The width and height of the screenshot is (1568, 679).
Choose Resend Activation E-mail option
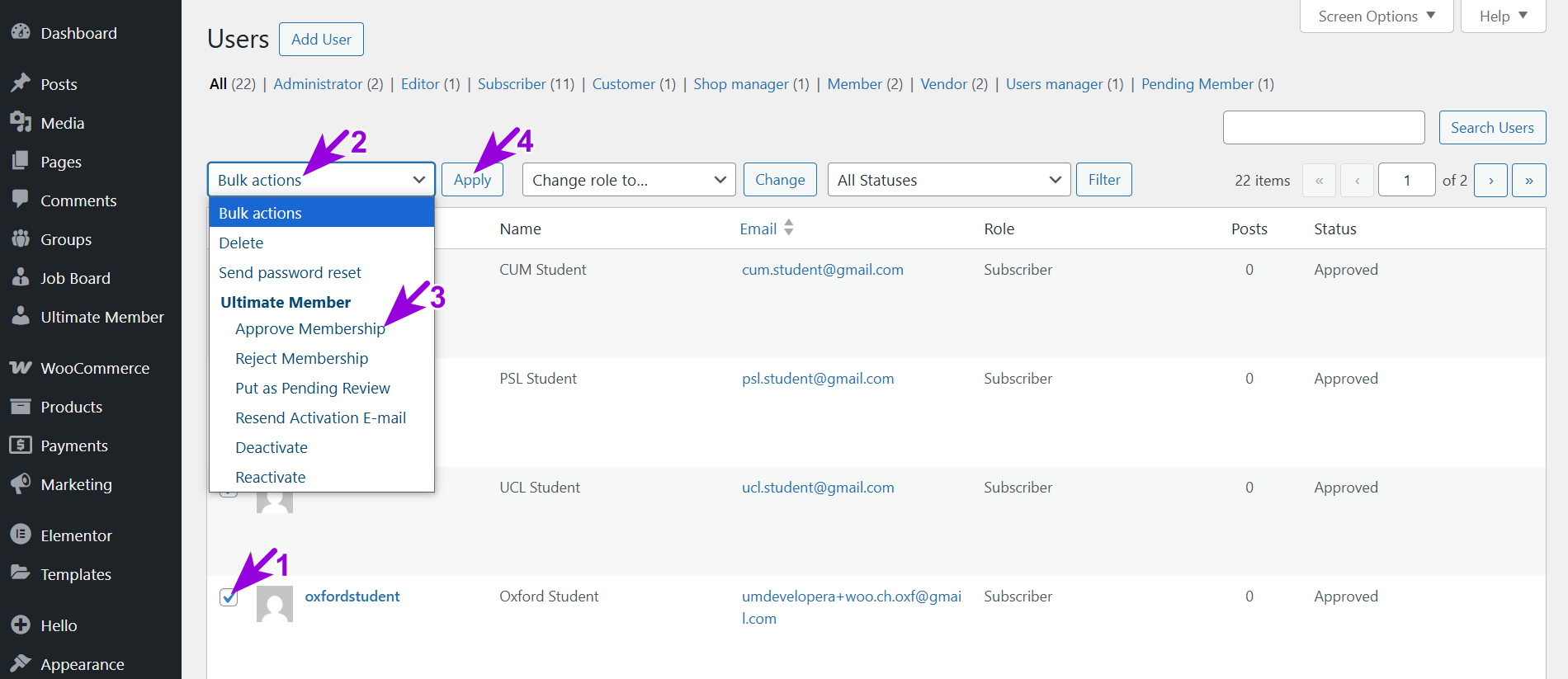coord(322,417)
